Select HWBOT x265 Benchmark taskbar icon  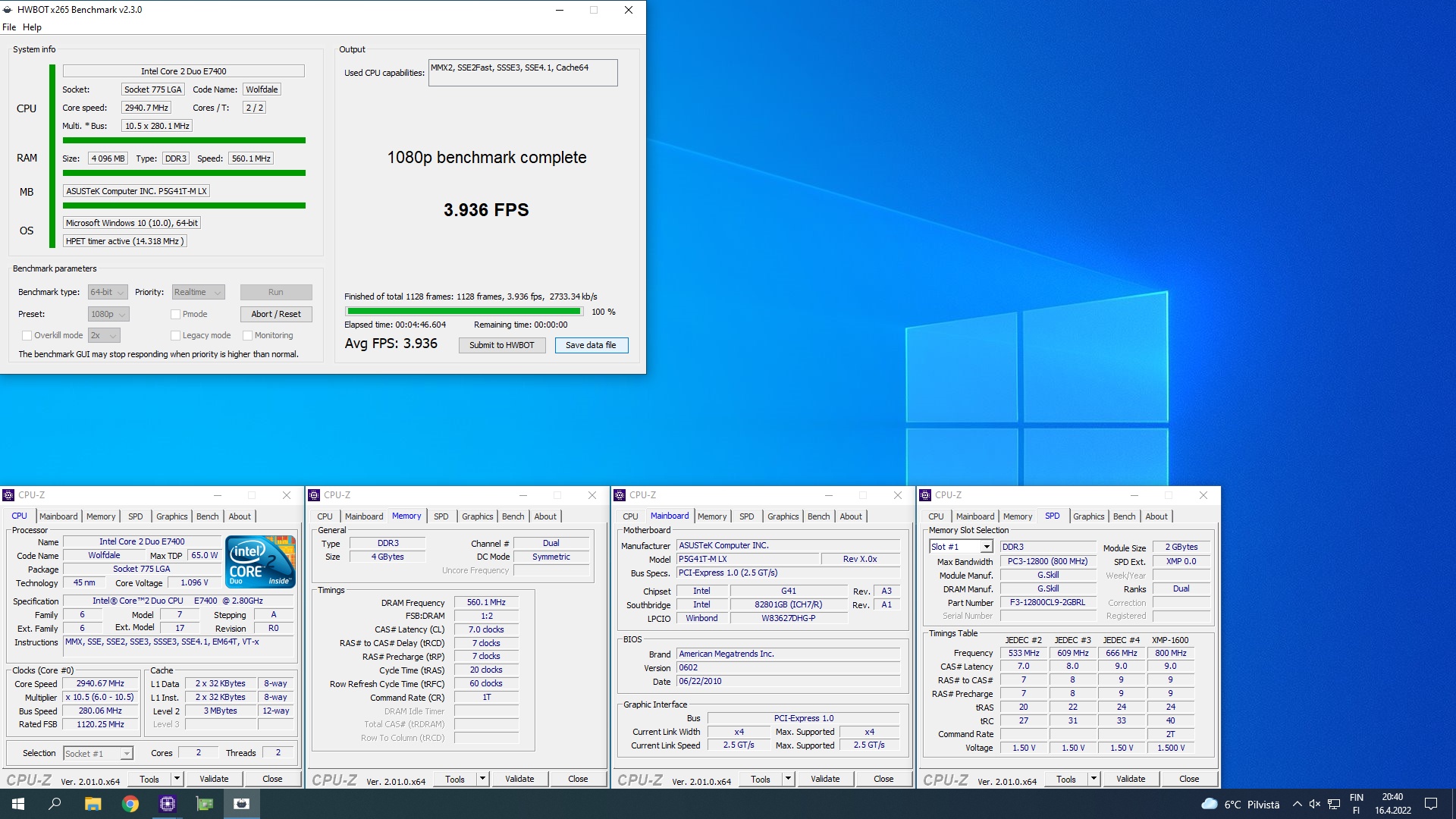(242, 804)
